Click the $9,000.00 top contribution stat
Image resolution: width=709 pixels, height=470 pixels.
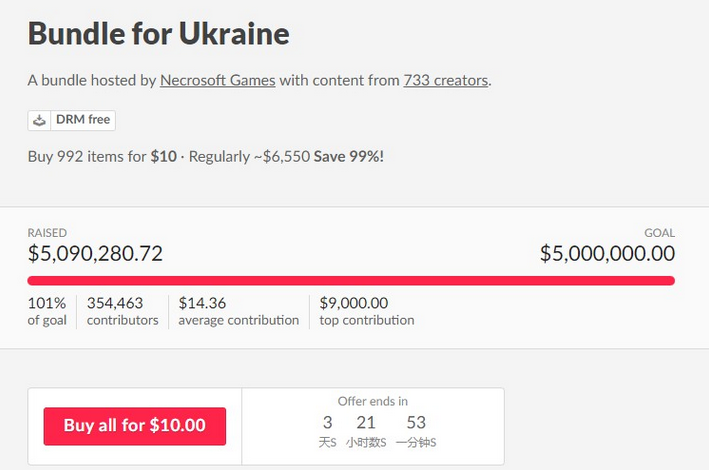pos(367,311)
